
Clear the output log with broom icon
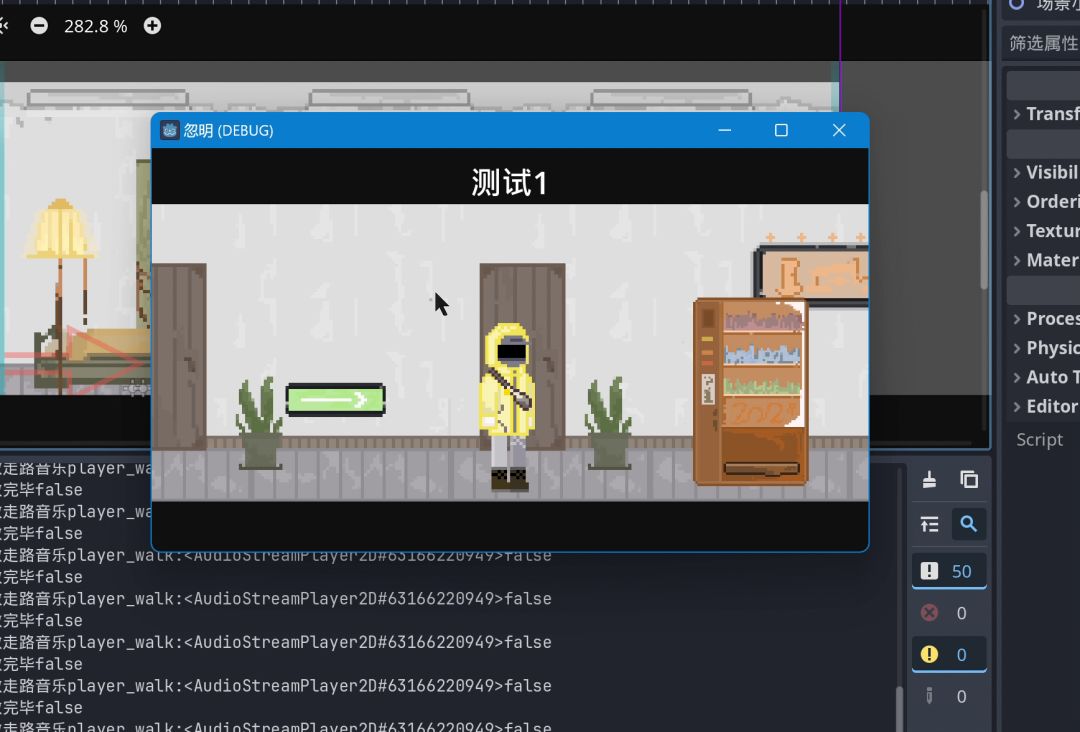929,479
